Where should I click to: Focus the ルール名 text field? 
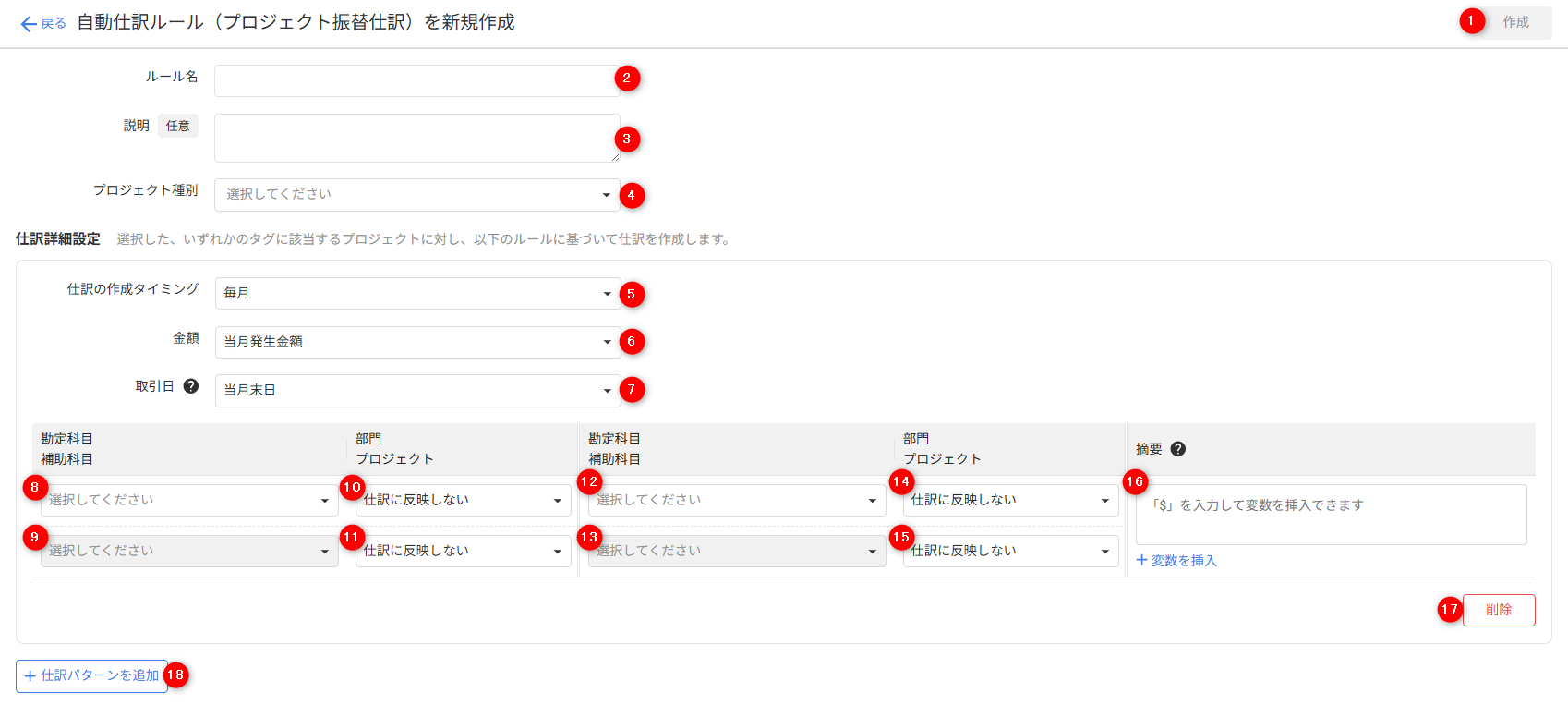click(416, 80)
